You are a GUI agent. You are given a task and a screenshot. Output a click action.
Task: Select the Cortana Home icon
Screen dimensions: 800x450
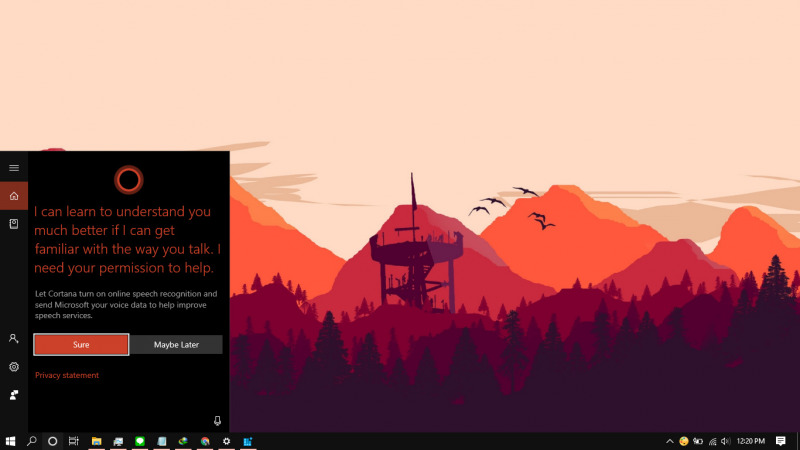point(14,196)
